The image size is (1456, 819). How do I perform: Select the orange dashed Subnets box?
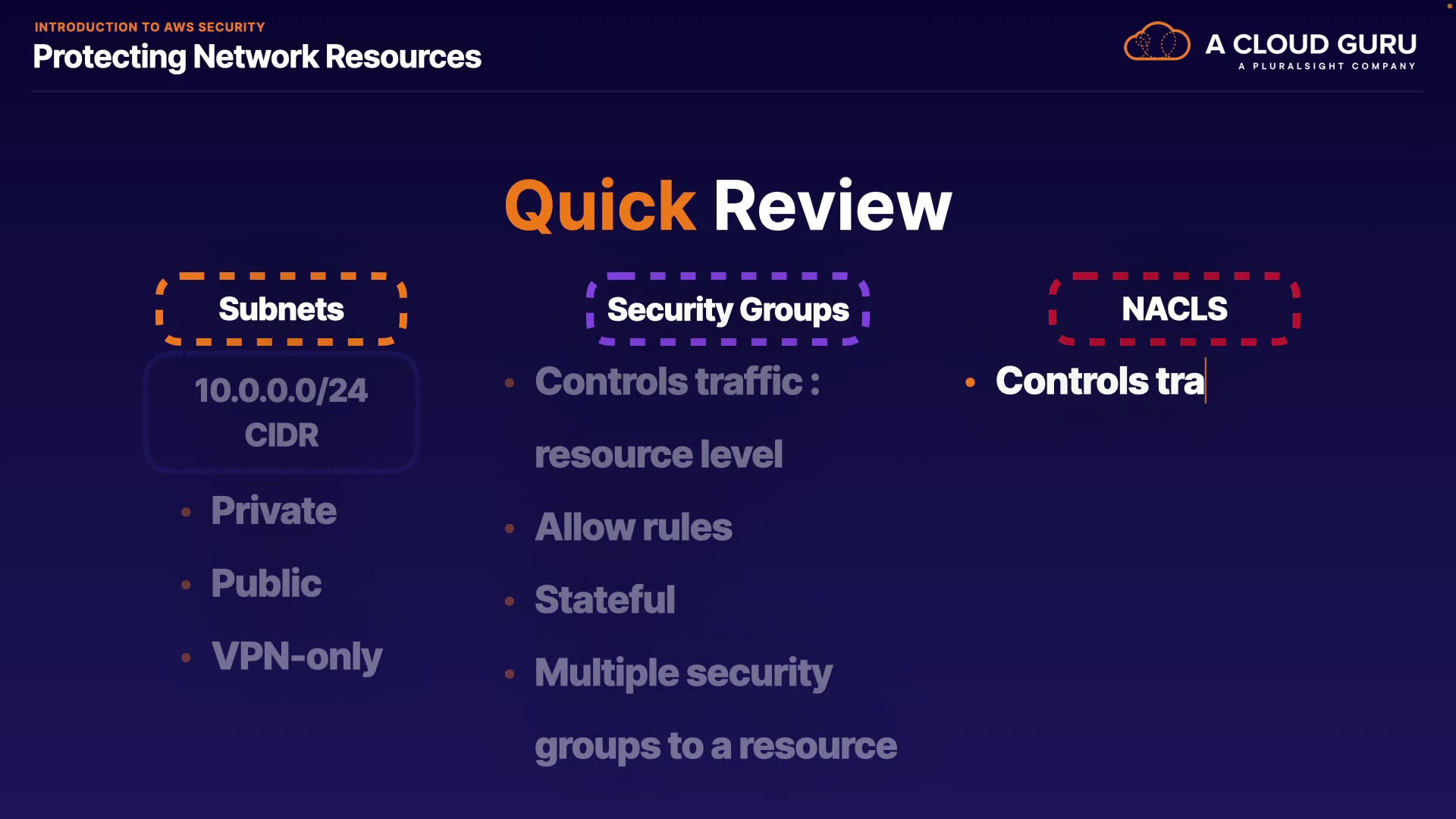click(x=281, y=309)
